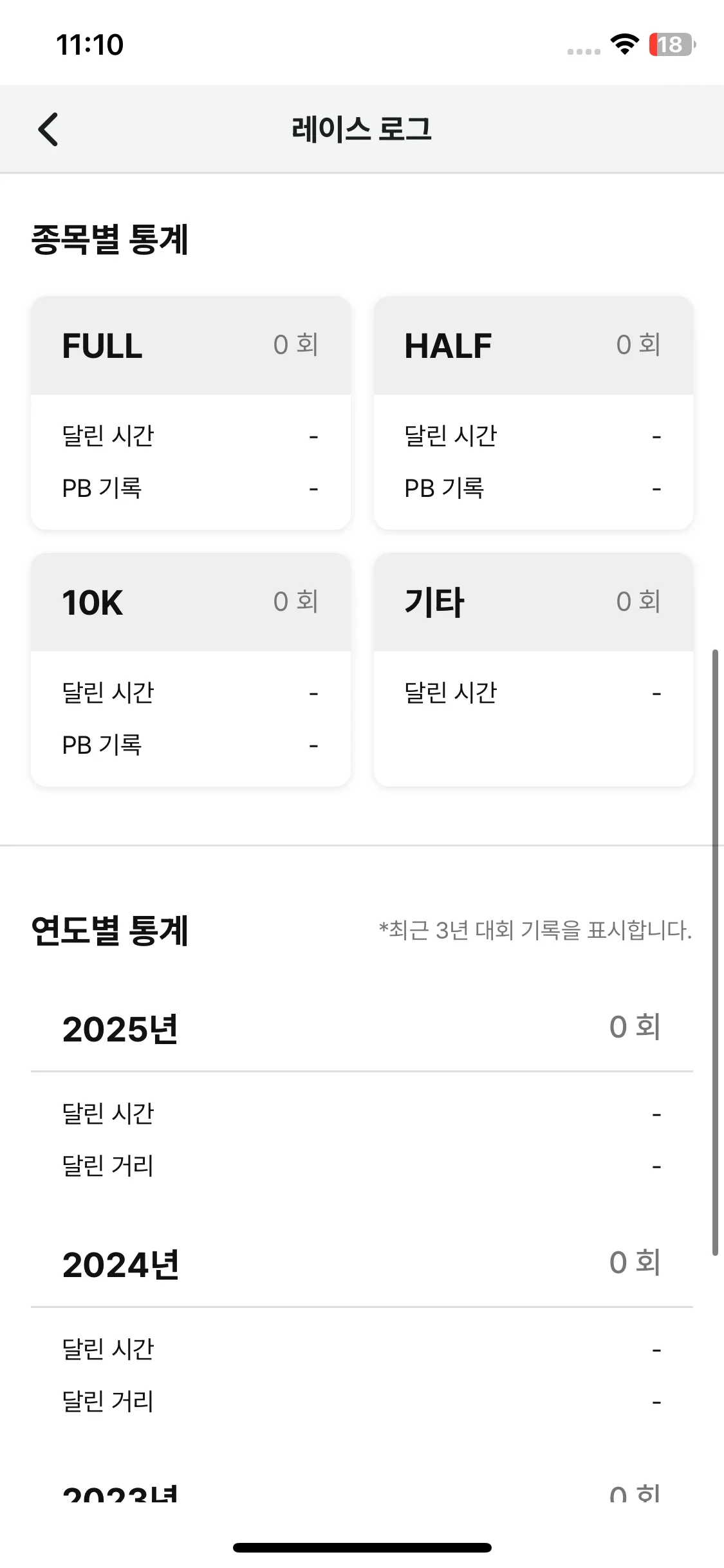This screenshot has width=724, height=1568.
Task: Tap the home indicator bar
Action: [362, 1547]
